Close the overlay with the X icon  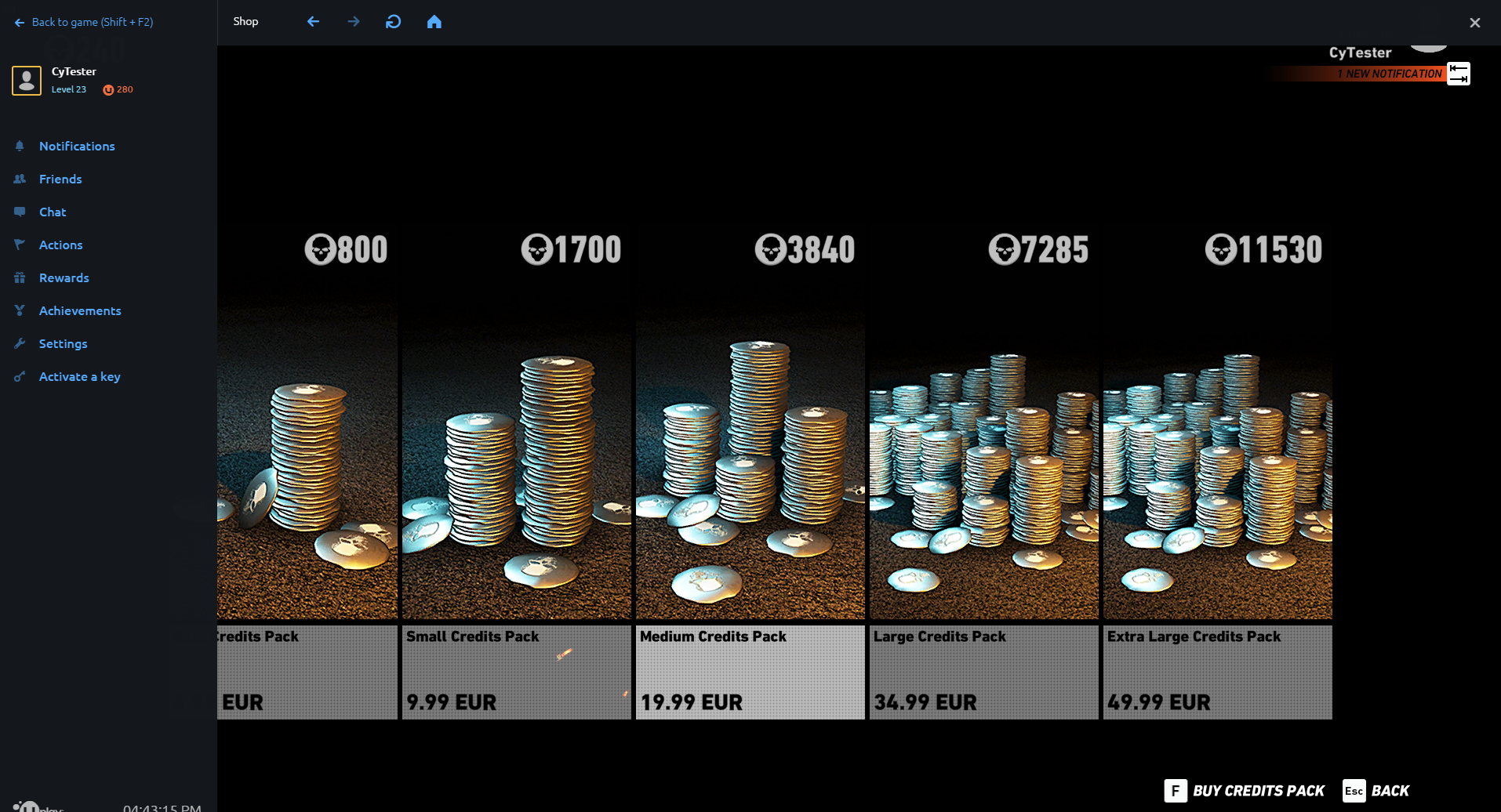coord(1475,23)
